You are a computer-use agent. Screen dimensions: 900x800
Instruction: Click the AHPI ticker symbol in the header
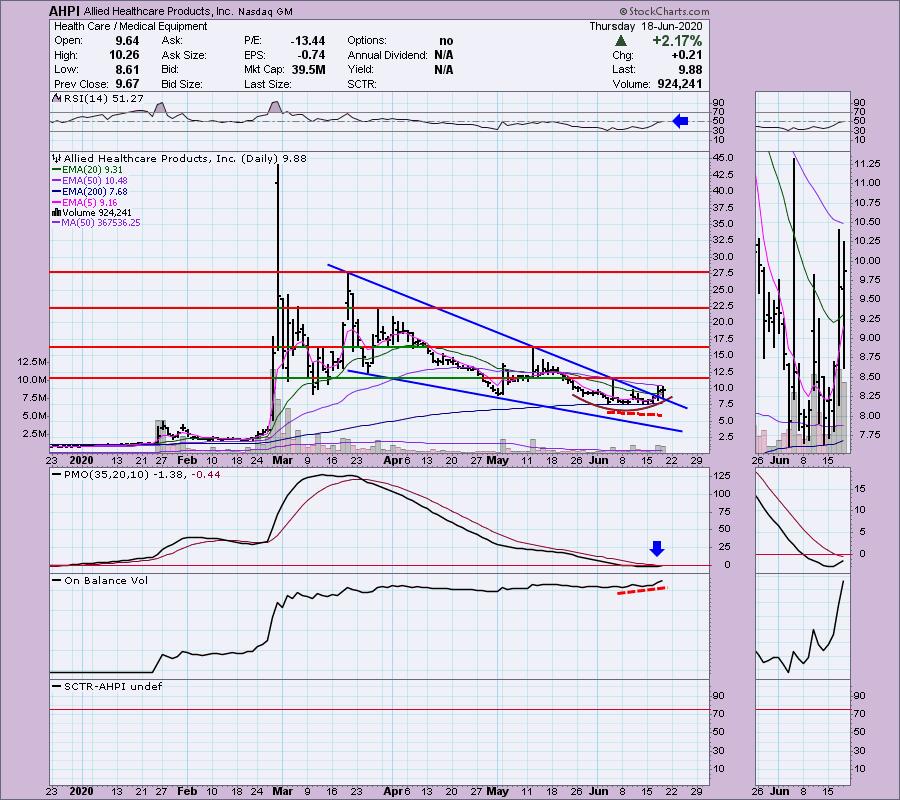64,11
